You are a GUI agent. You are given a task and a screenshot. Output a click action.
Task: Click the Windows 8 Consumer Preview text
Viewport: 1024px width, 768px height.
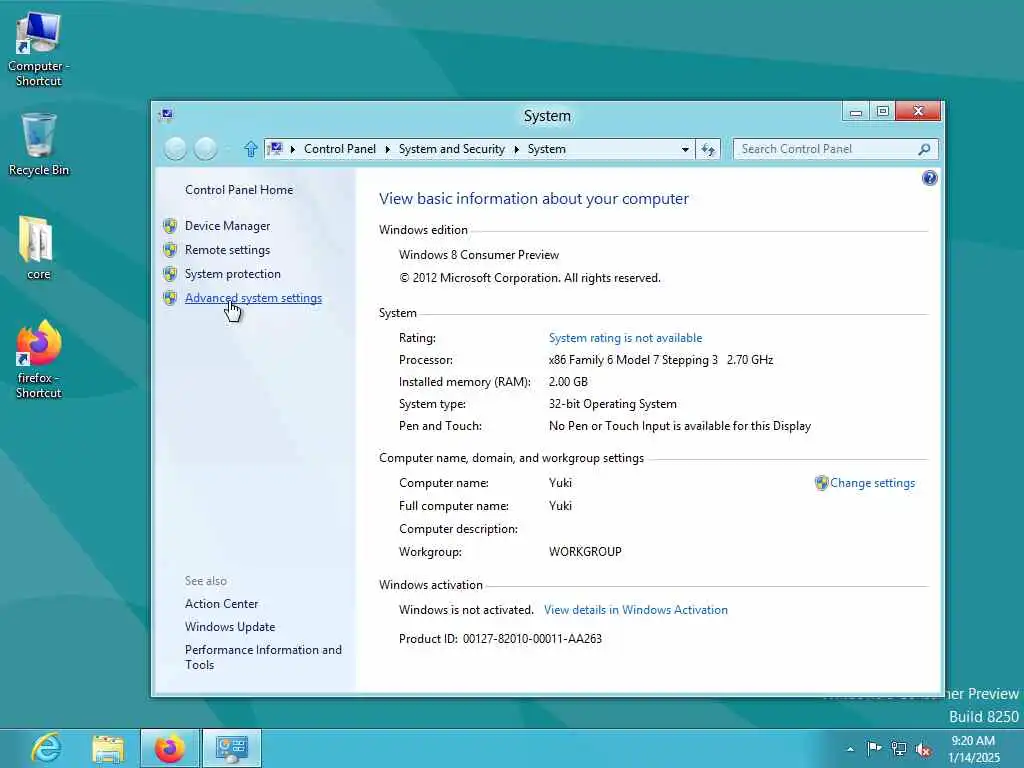click(x=479, y=255)
